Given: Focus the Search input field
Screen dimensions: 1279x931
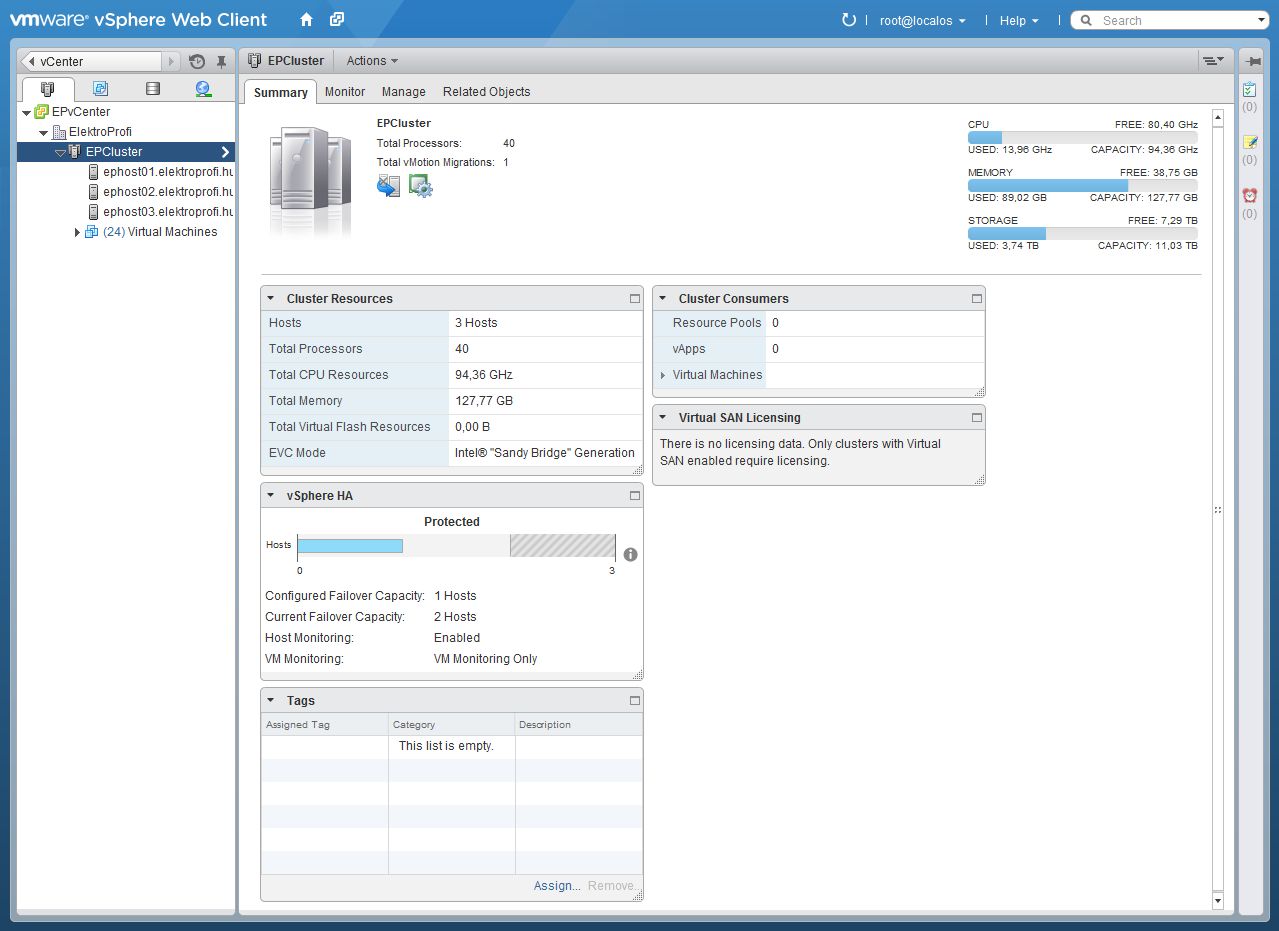Looking at the screenshot, I should pyautogui.click(x=1175, y=20).
